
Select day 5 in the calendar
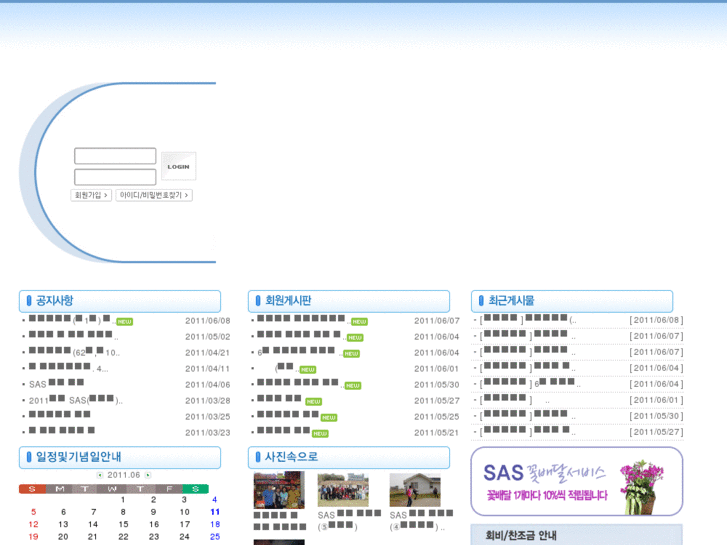tap(33, 512)
